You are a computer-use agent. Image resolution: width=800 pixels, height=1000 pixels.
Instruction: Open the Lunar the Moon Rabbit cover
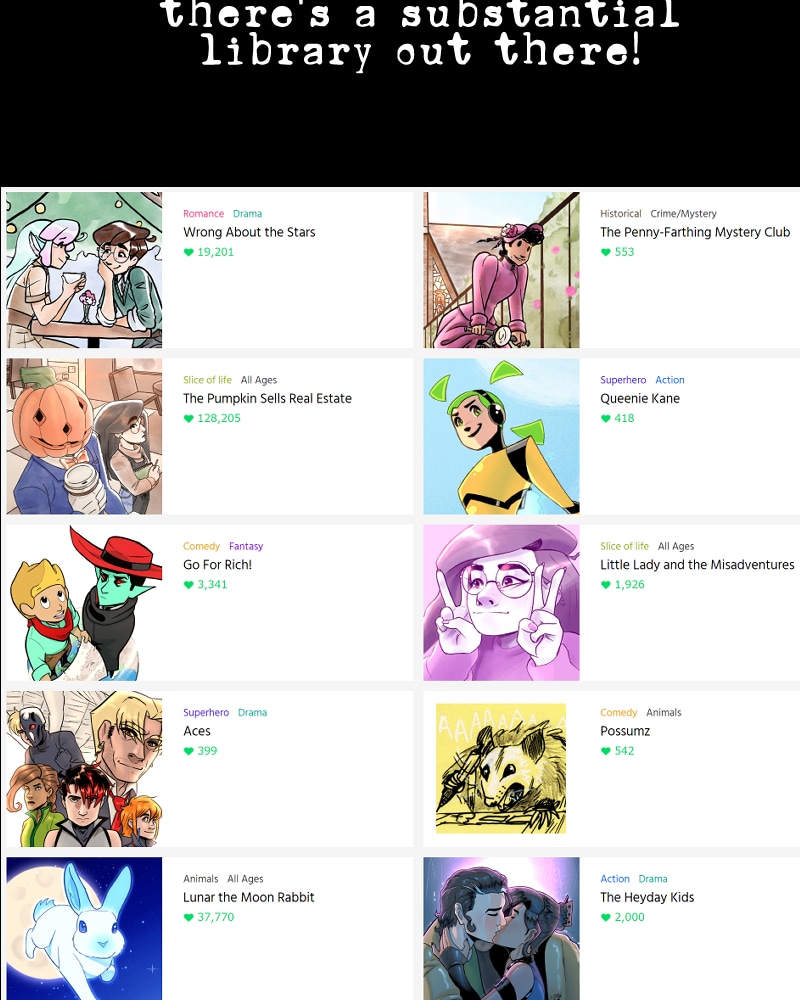click(84, 929)
